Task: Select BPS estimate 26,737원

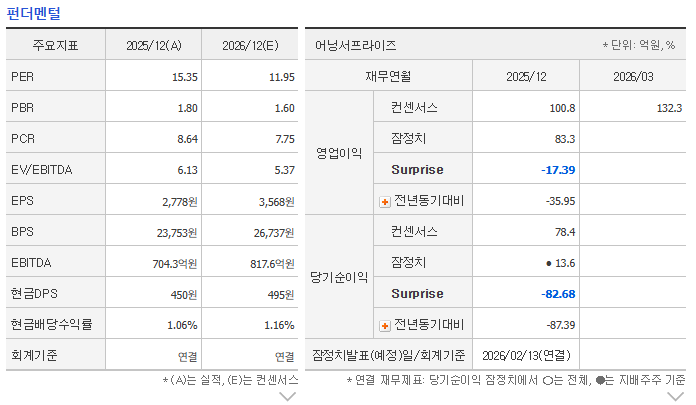Action: 274,233
